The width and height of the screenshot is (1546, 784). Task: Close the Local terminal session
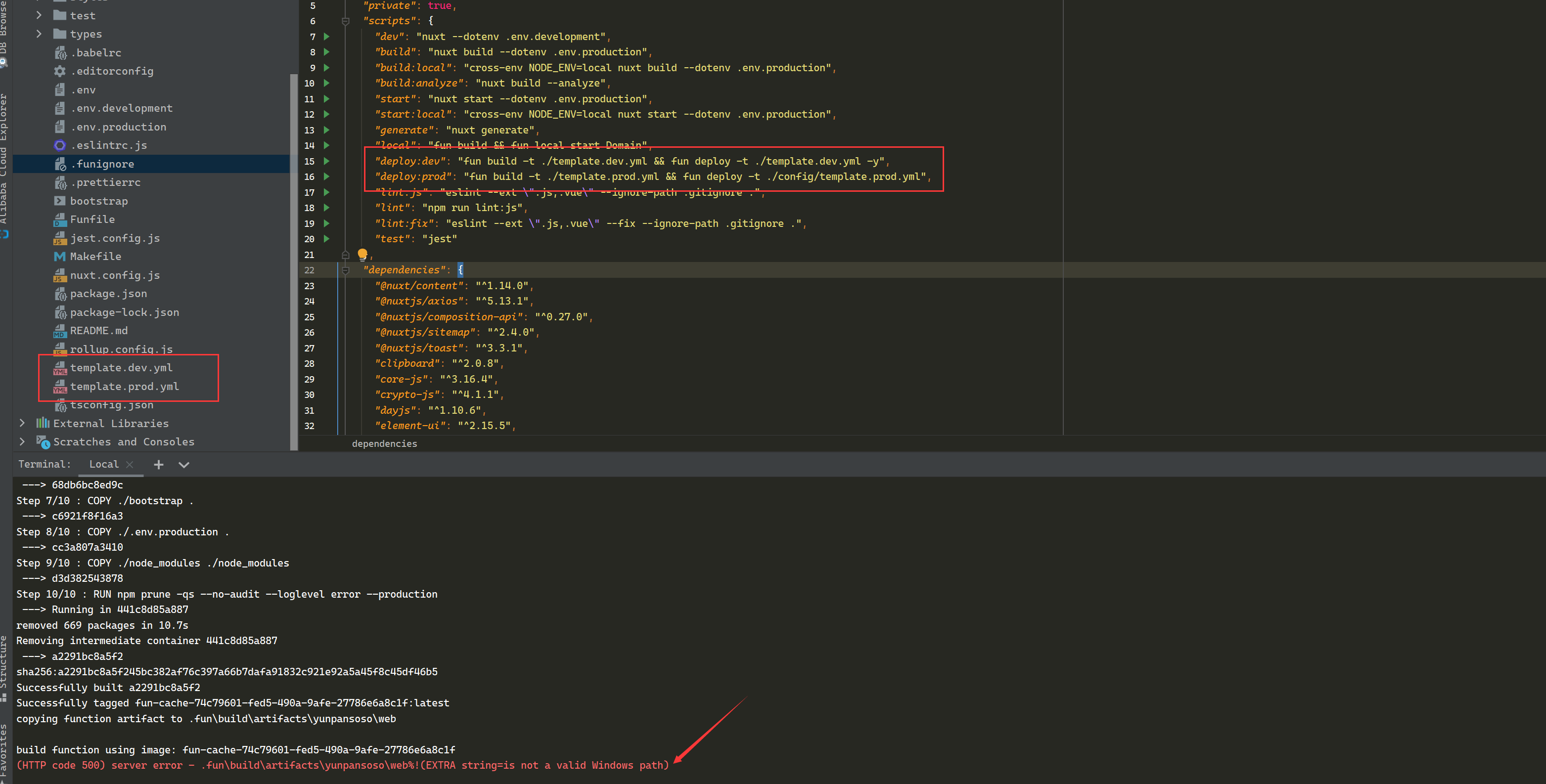[x=129, y=464]
